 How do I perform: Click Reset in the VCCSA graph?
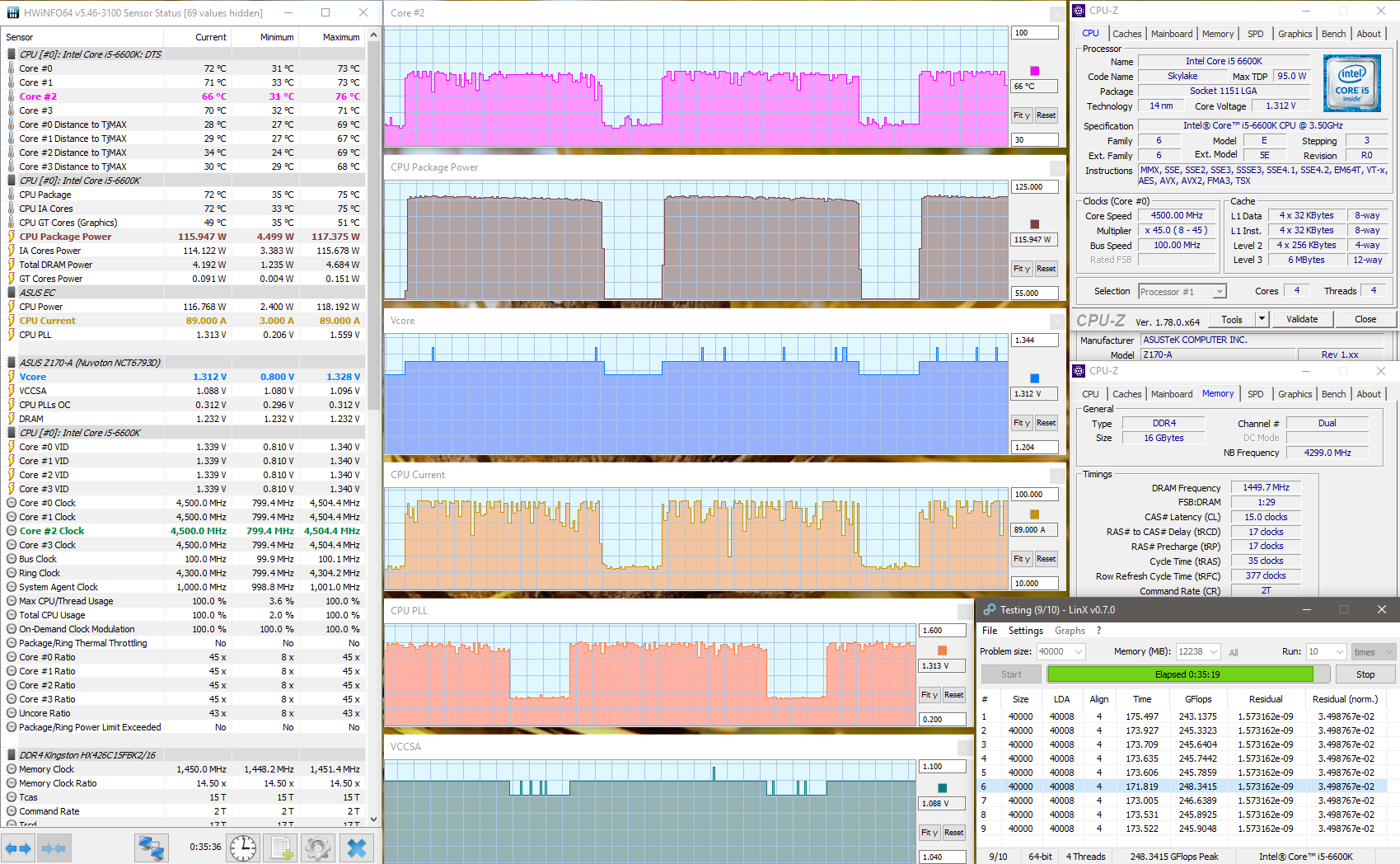(x=954, y=833)
